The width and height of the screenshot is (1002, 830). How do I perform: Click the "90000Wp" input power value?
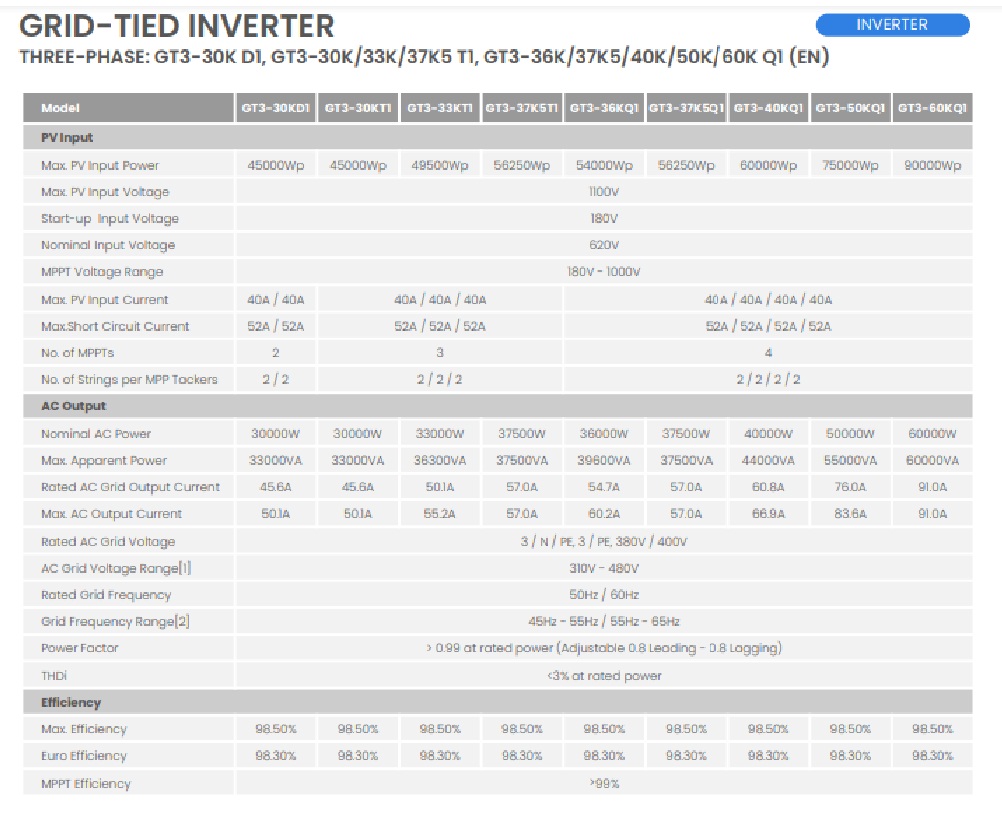point(932,165)
